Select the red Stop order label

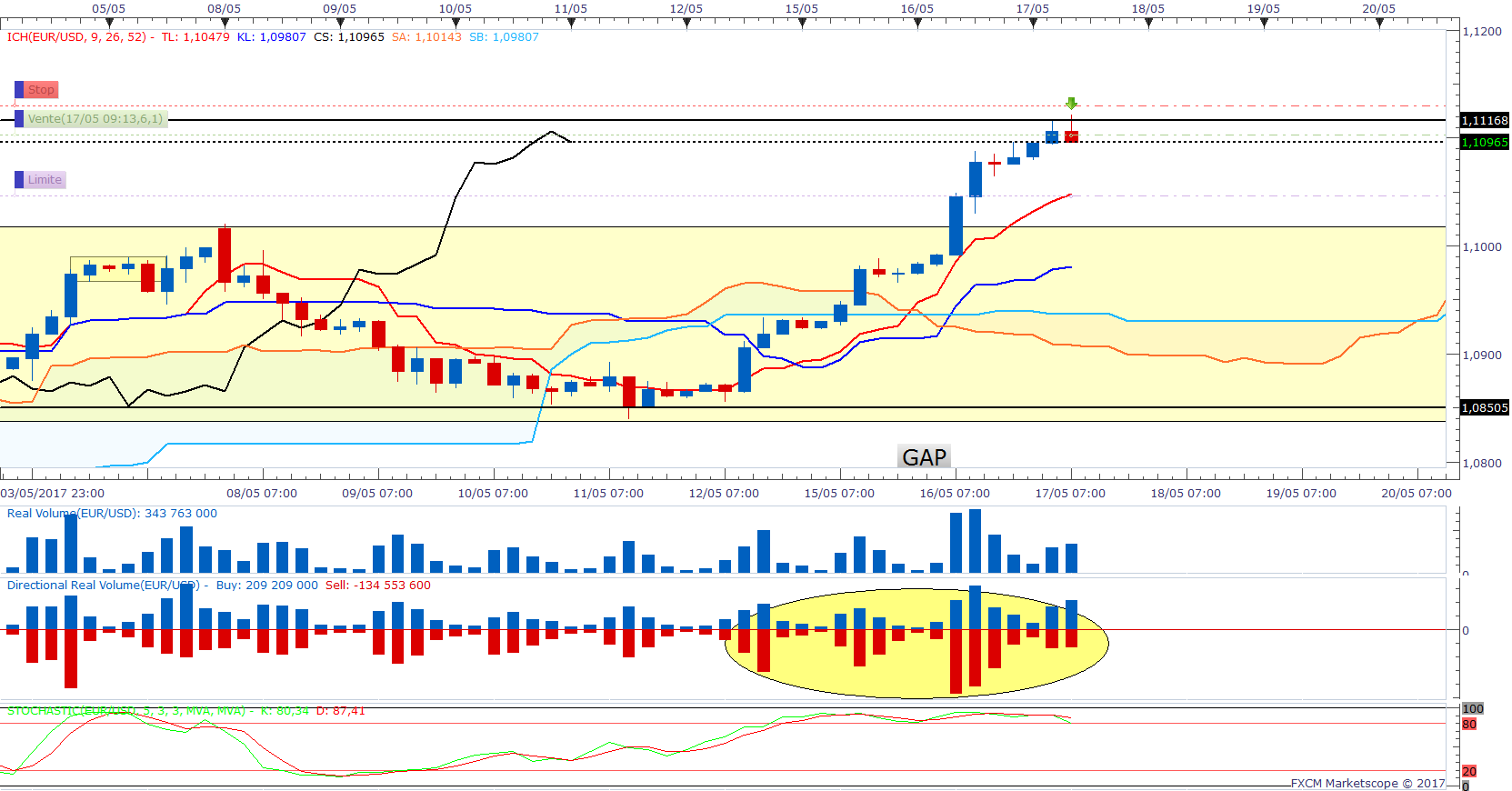[x=41, y=89]
